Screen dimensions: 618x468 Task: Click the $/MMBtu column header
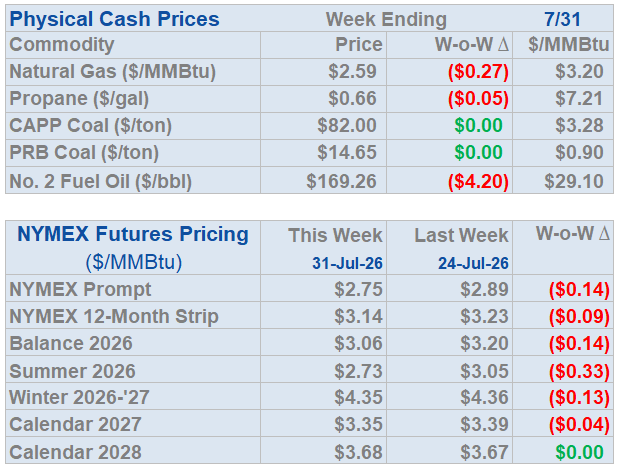[568, 45]
